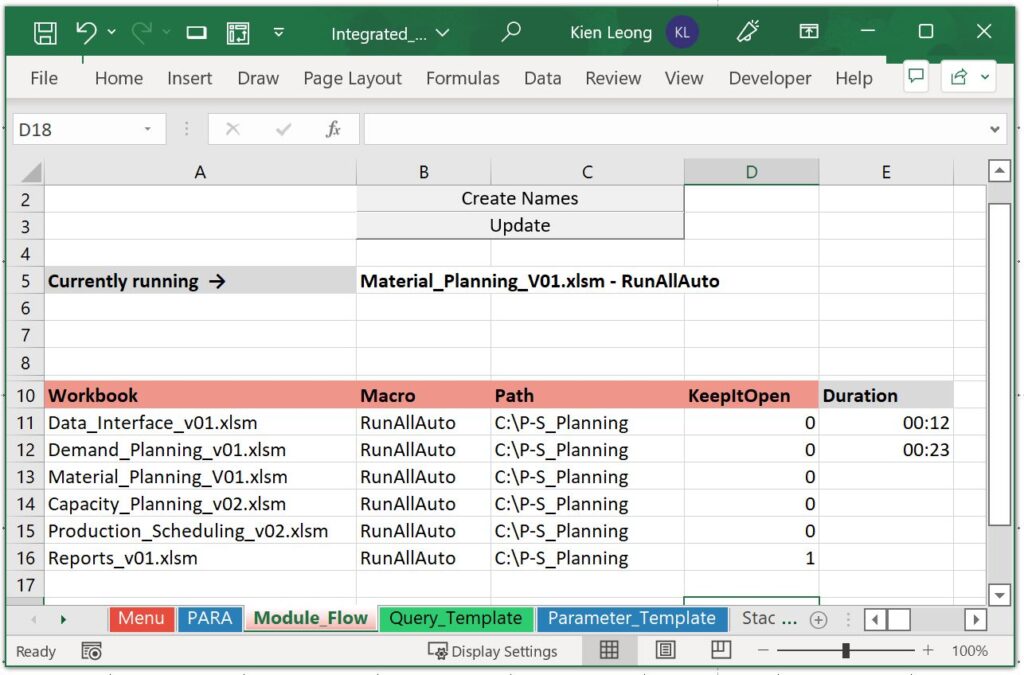The height and width of the screenshot is (675, 1024).
Task: Click horizontal scrollbar left arrow
Action: [874, 619]
